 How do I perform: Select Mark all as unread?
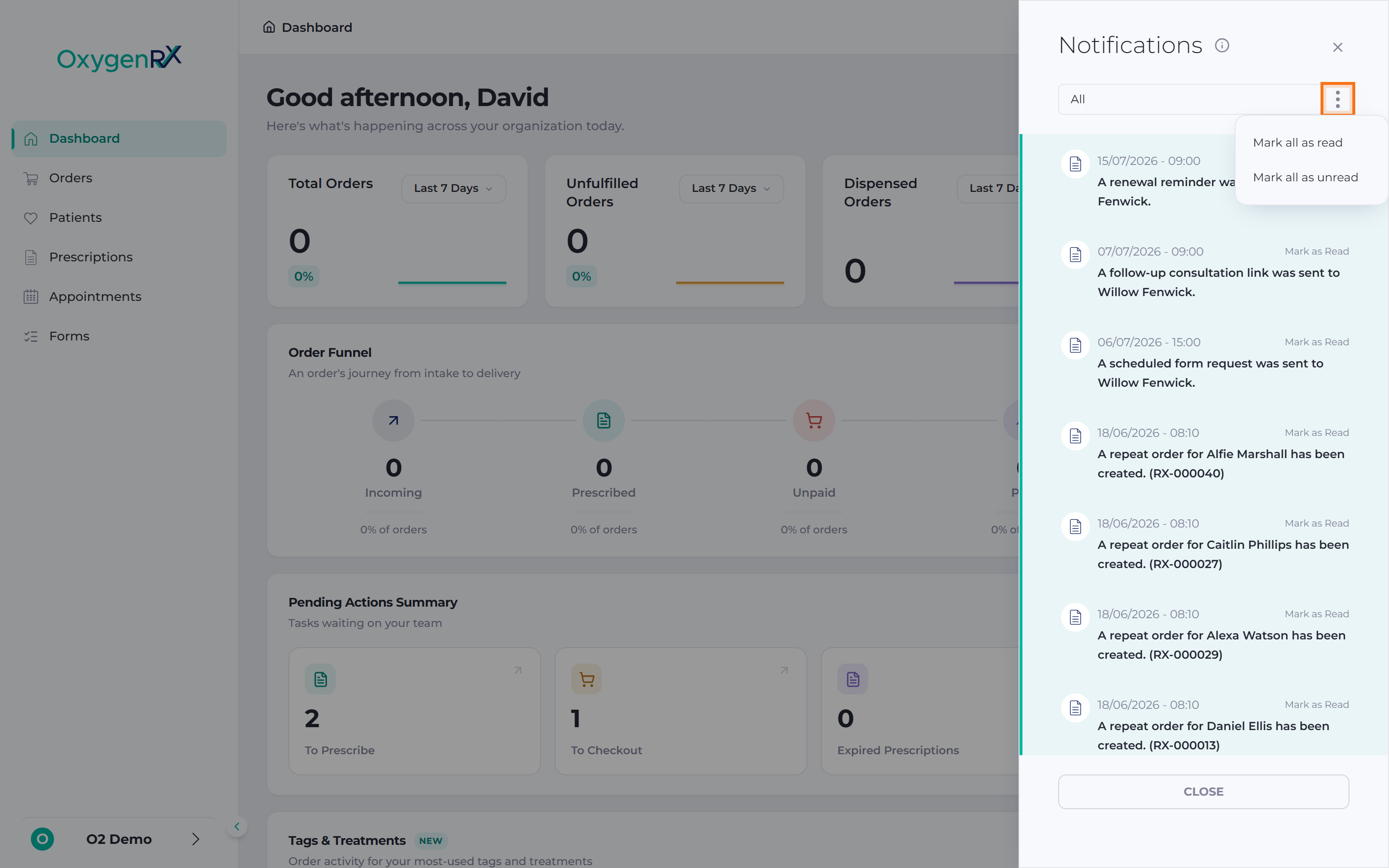click(x=1305, y=177)
